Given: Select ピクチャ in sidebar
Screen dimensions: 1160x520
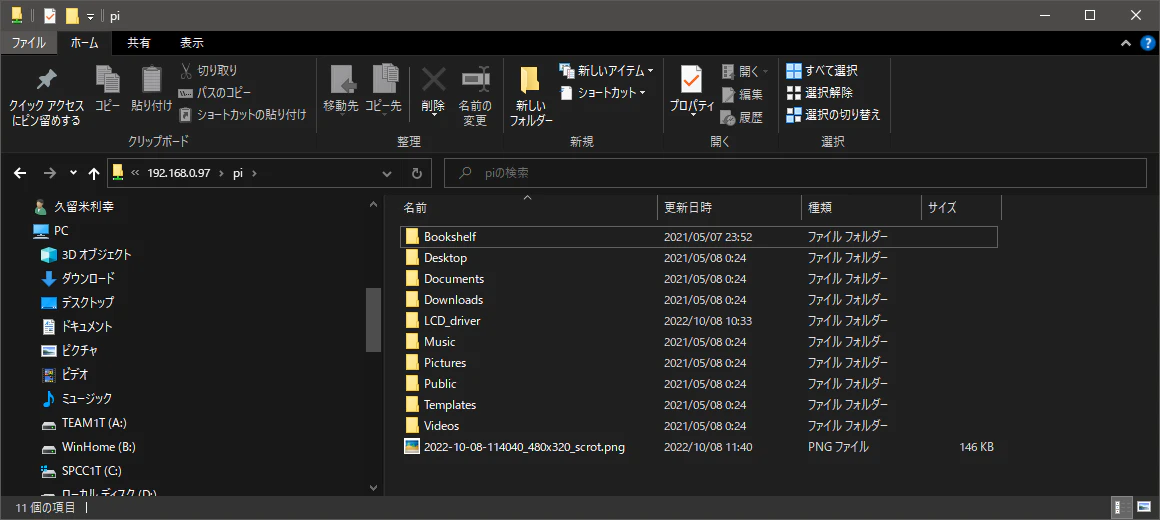Looking at the screenshot, I should click(x=70, y=350).
